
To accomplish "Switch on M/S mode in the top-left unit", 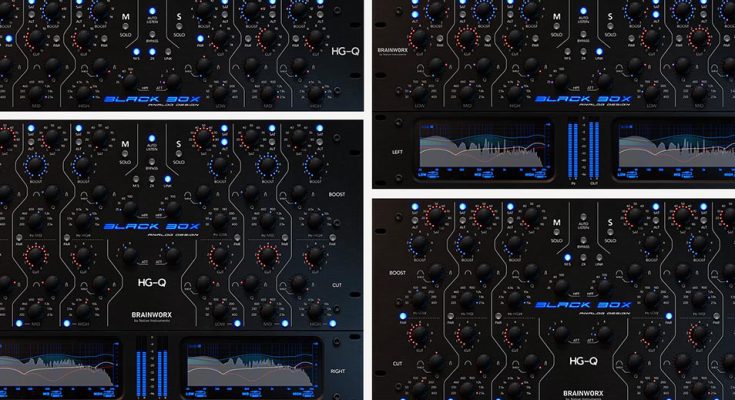I will 137,51.
